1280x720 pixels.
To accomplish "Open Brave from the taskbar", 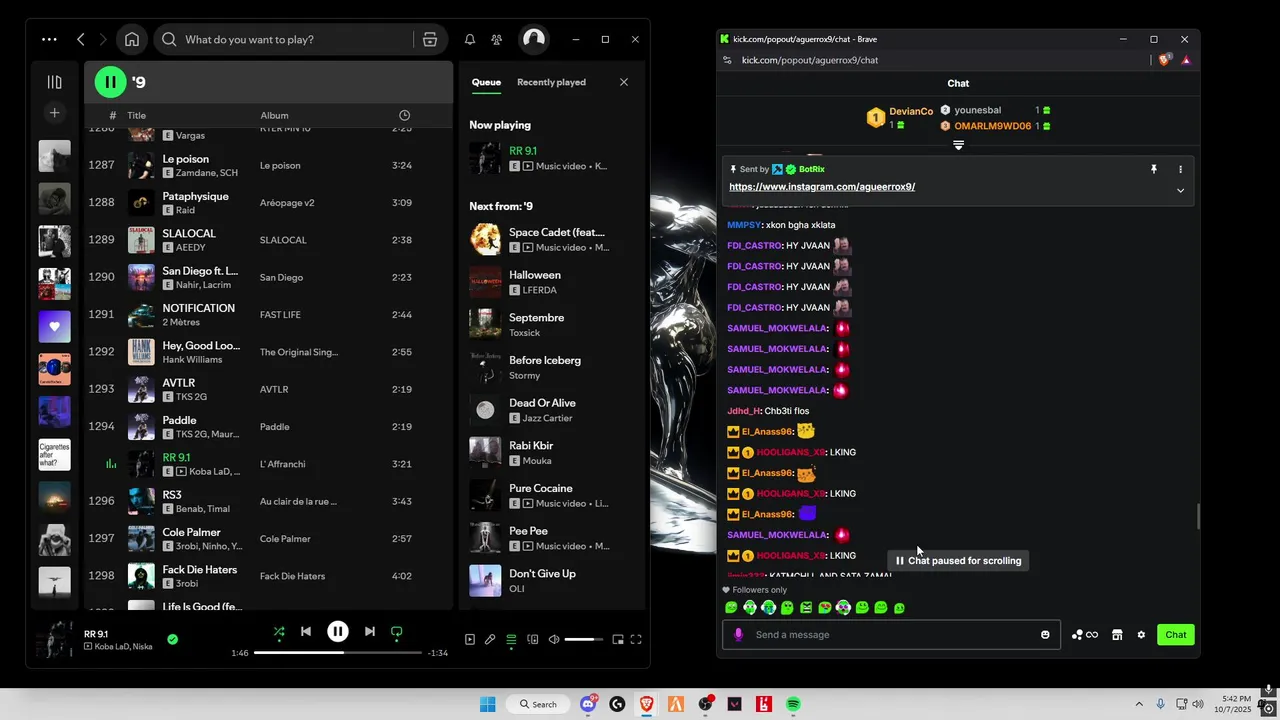I will click(x=647, y=704).
